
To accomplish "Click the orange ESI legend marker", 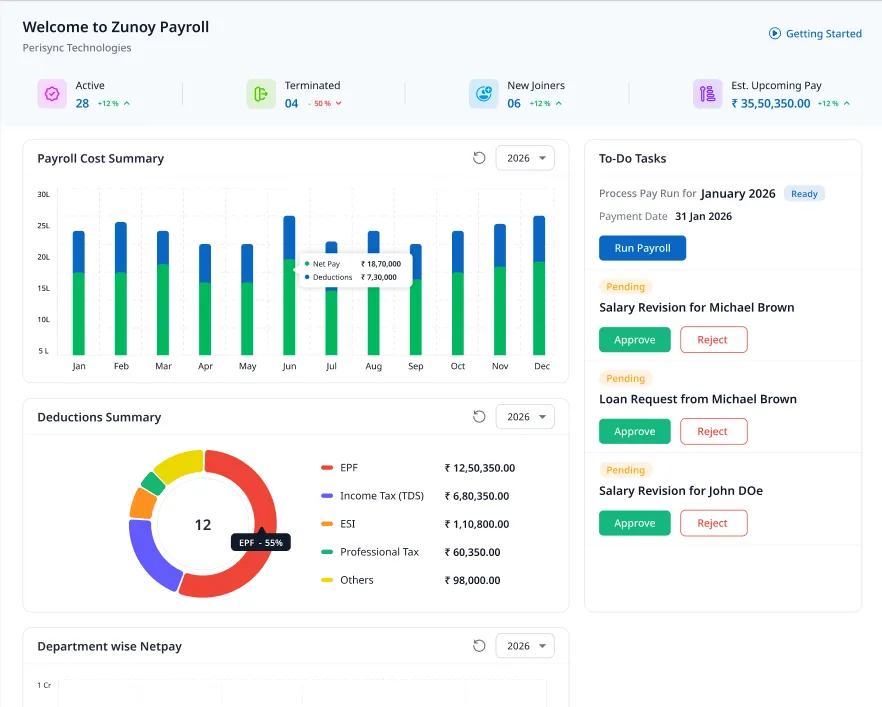I will 327,524.
